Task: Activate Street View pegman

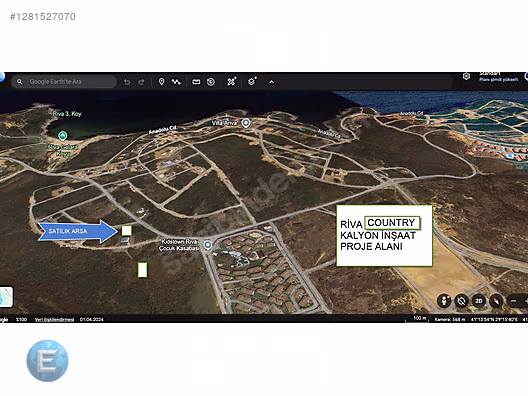Action: click(x=444, y=300)
